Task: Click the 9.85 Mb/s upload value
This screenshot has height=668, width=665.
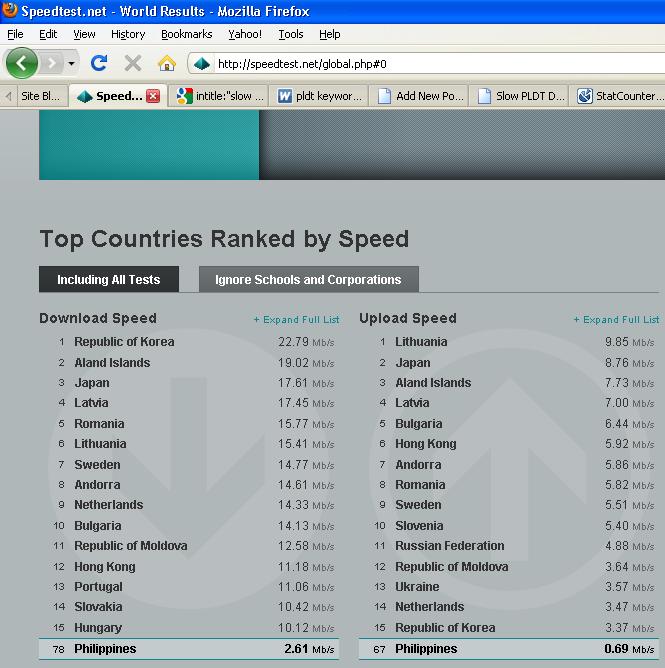Action: [x=629, y=342]
